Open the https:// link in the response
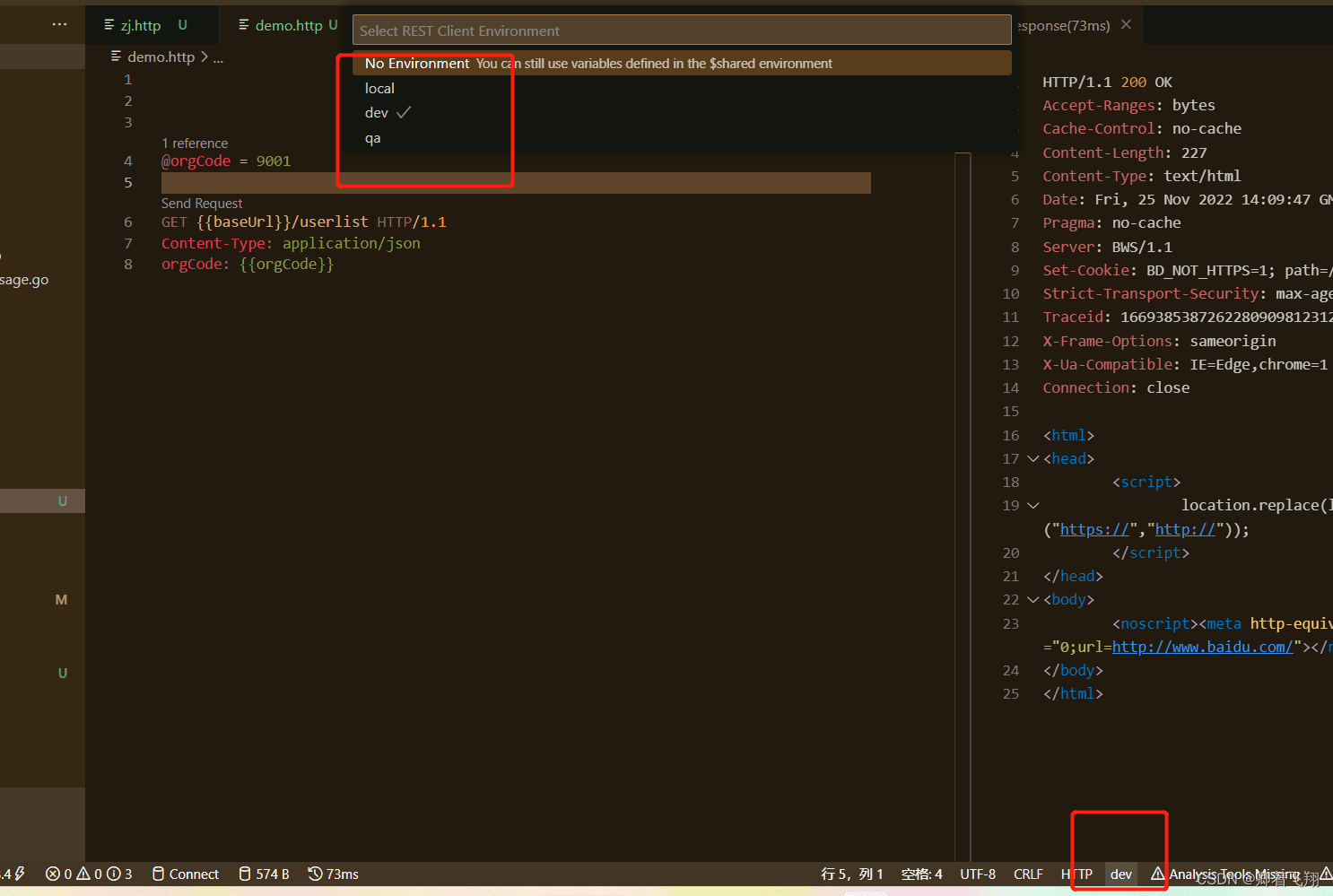 coord(1094,530)
